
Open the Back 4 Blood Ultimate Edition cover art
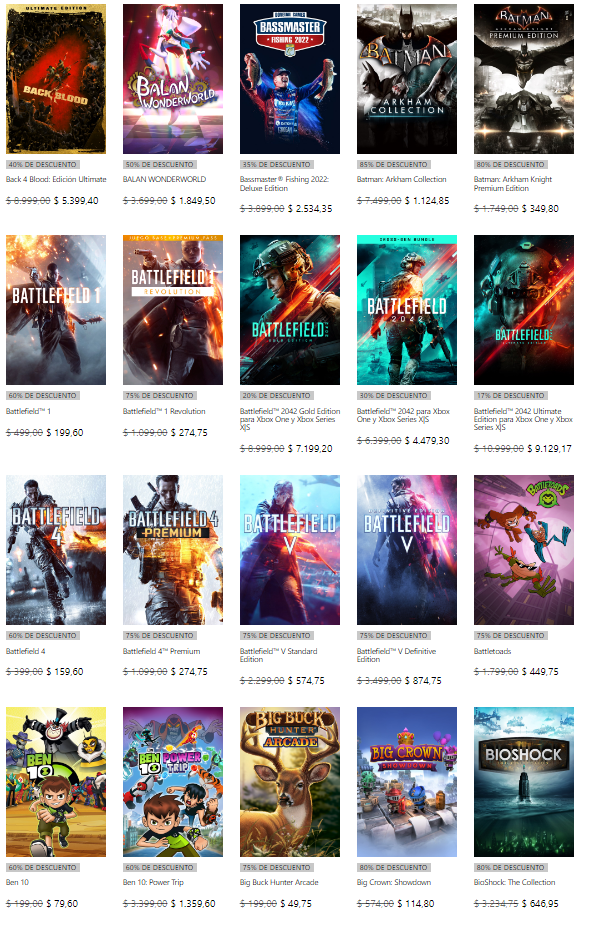coord(56,79)
